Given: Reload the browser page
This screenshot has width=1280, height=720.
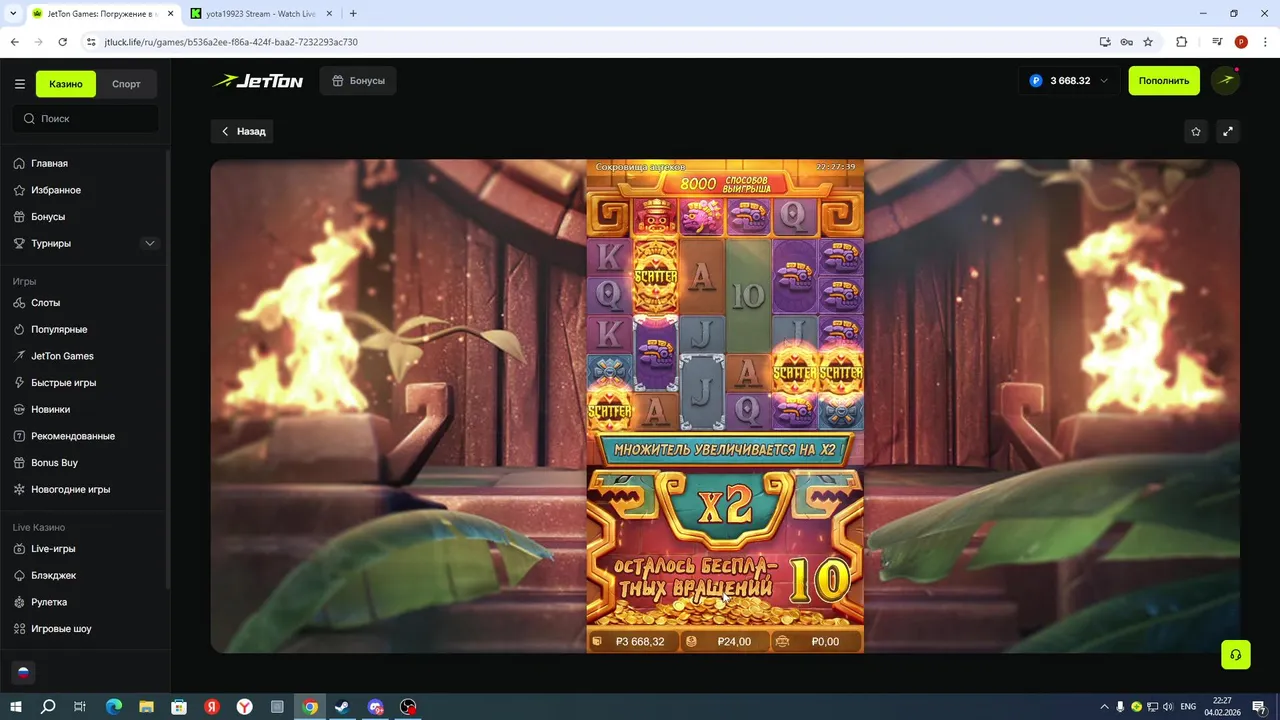Looking at the screenshot, I should click(x=63, y=42).
